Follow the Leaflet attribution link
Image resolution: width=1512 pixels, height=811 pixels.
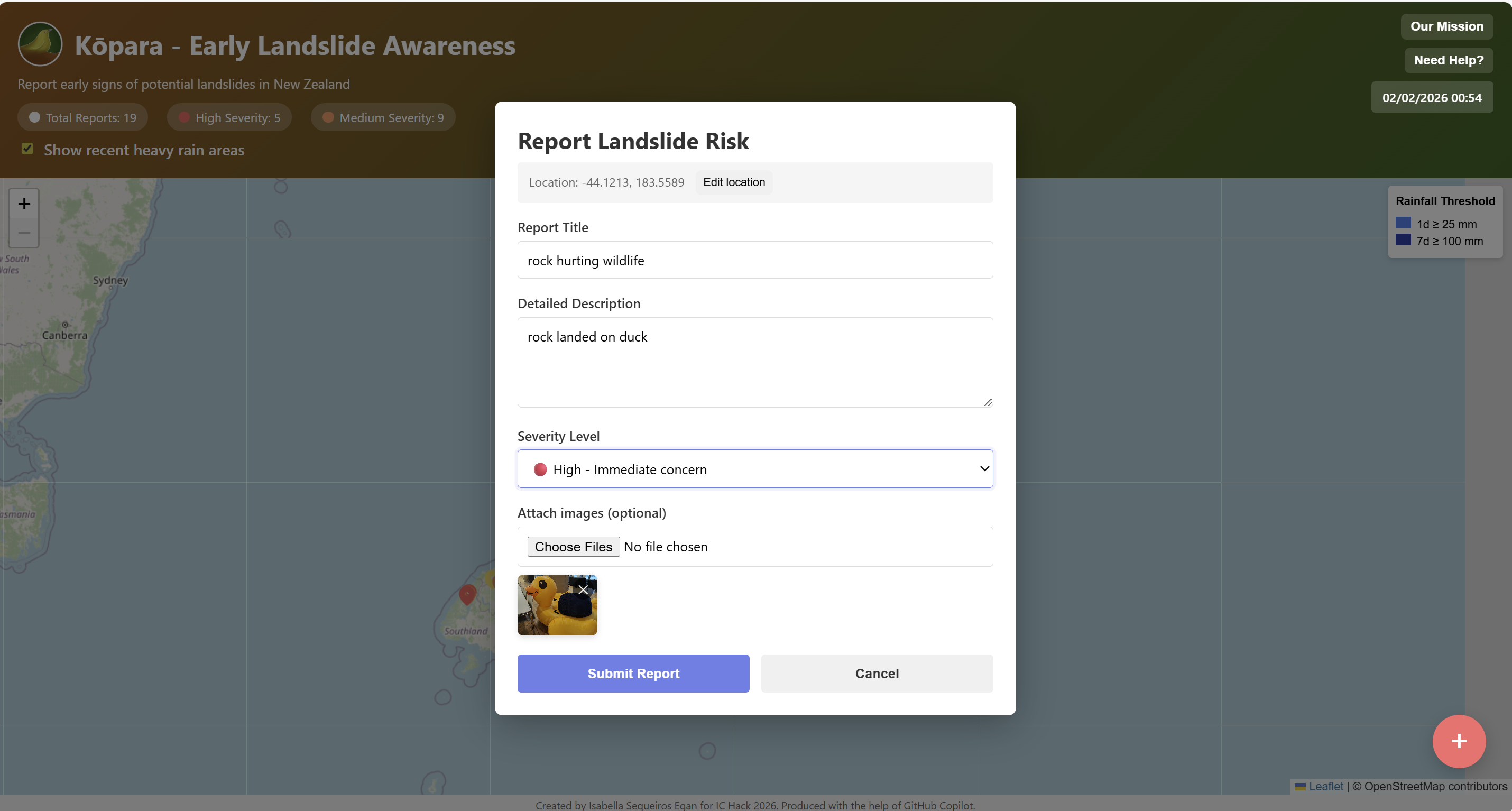(x=1325, y=786)
